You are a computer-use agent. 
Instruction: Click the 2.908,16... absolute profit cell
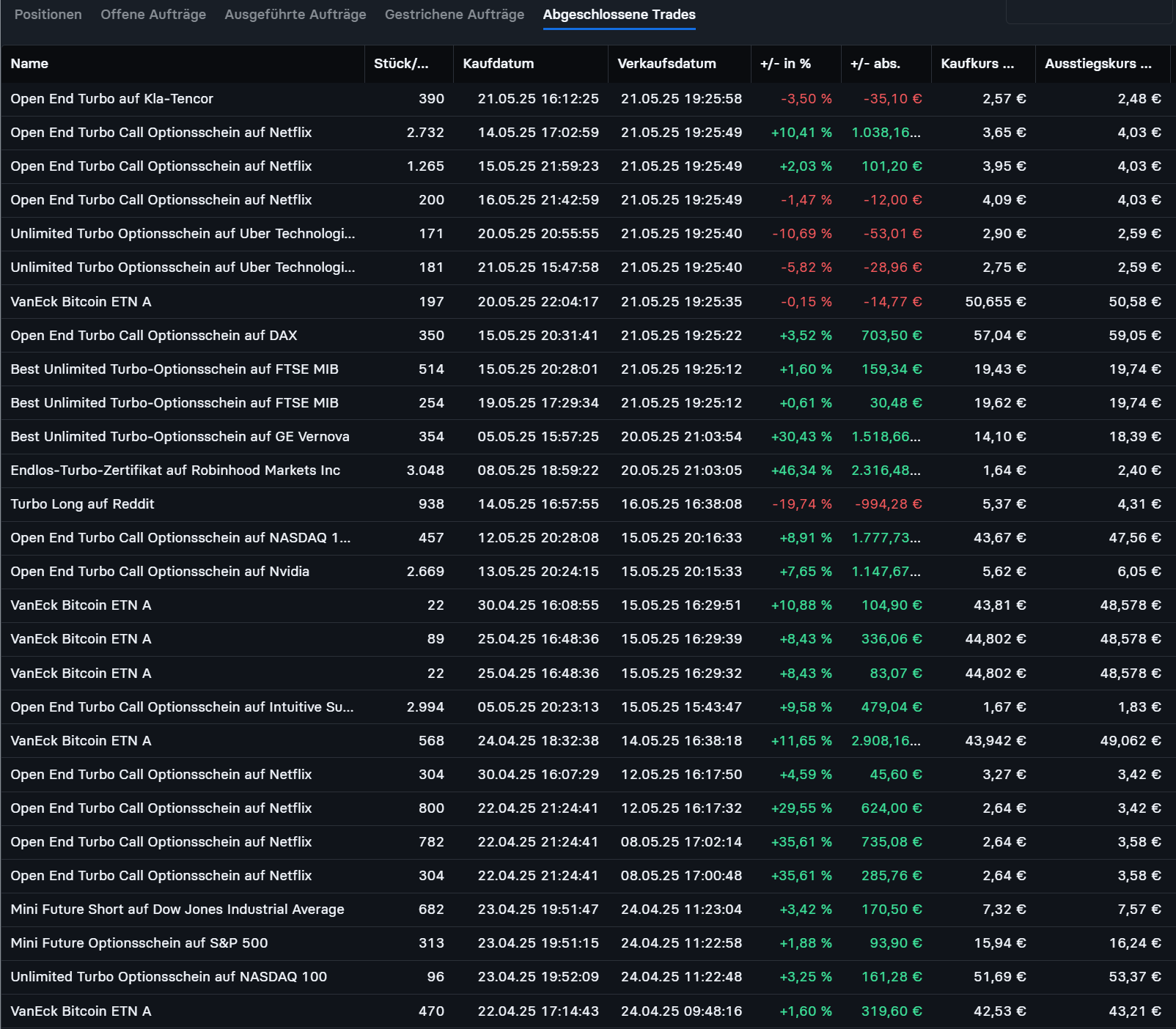coord(886,740)
